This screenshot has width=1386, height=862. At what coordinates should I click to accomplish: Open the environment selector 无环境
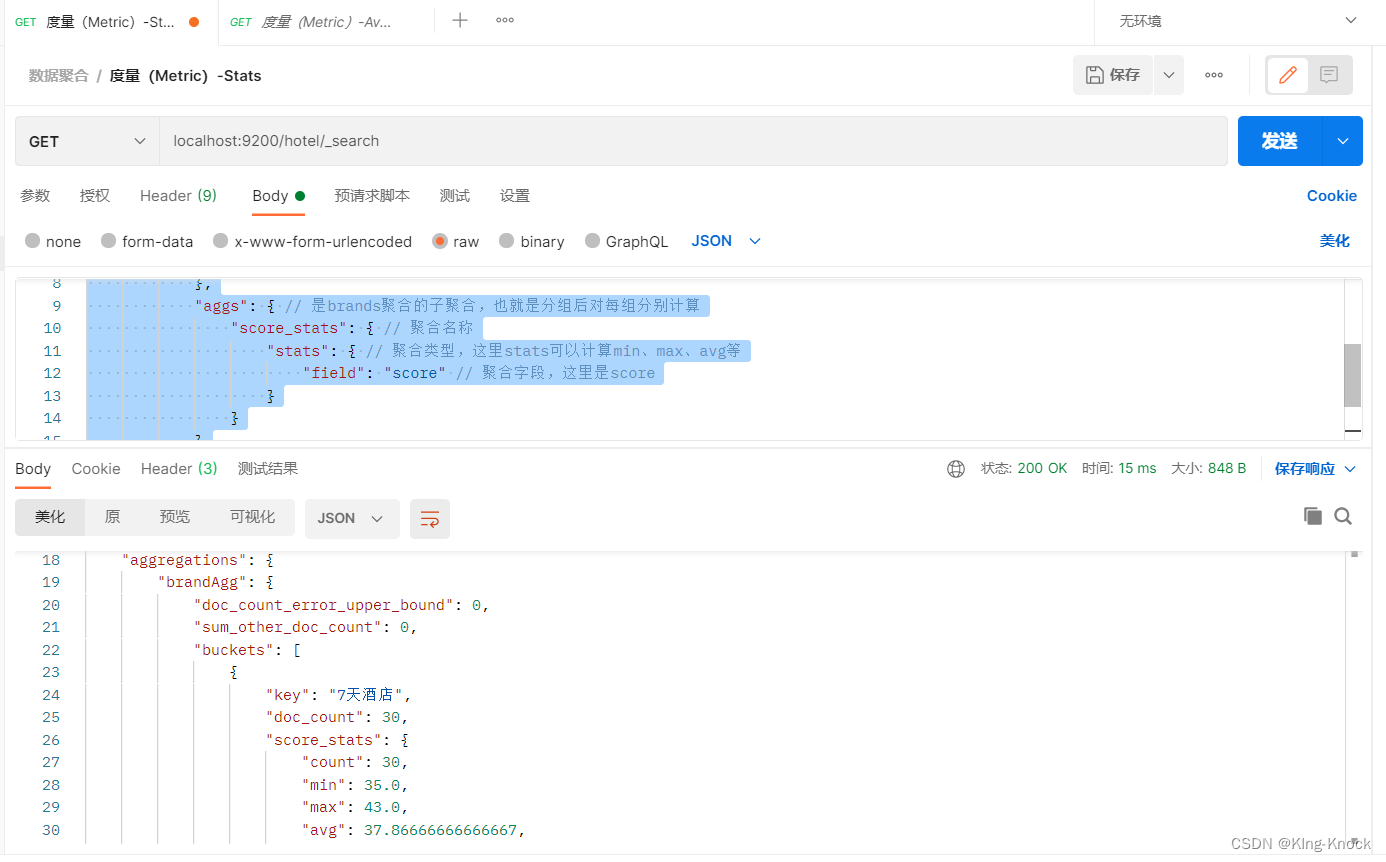coord(1238,21)
